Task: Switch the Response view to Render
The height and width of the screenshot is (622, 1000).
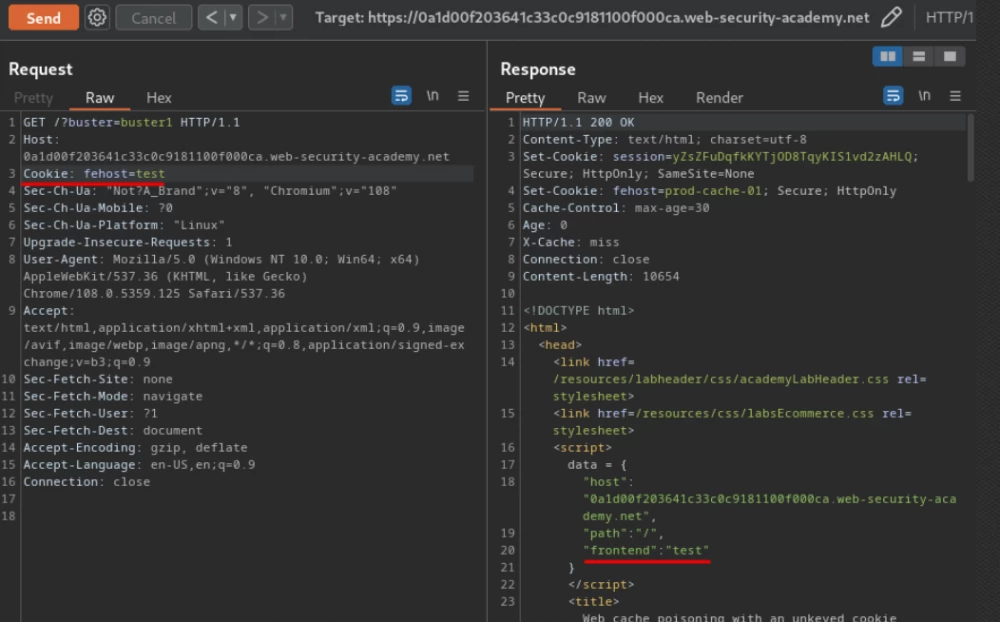Action: [719, 97]
